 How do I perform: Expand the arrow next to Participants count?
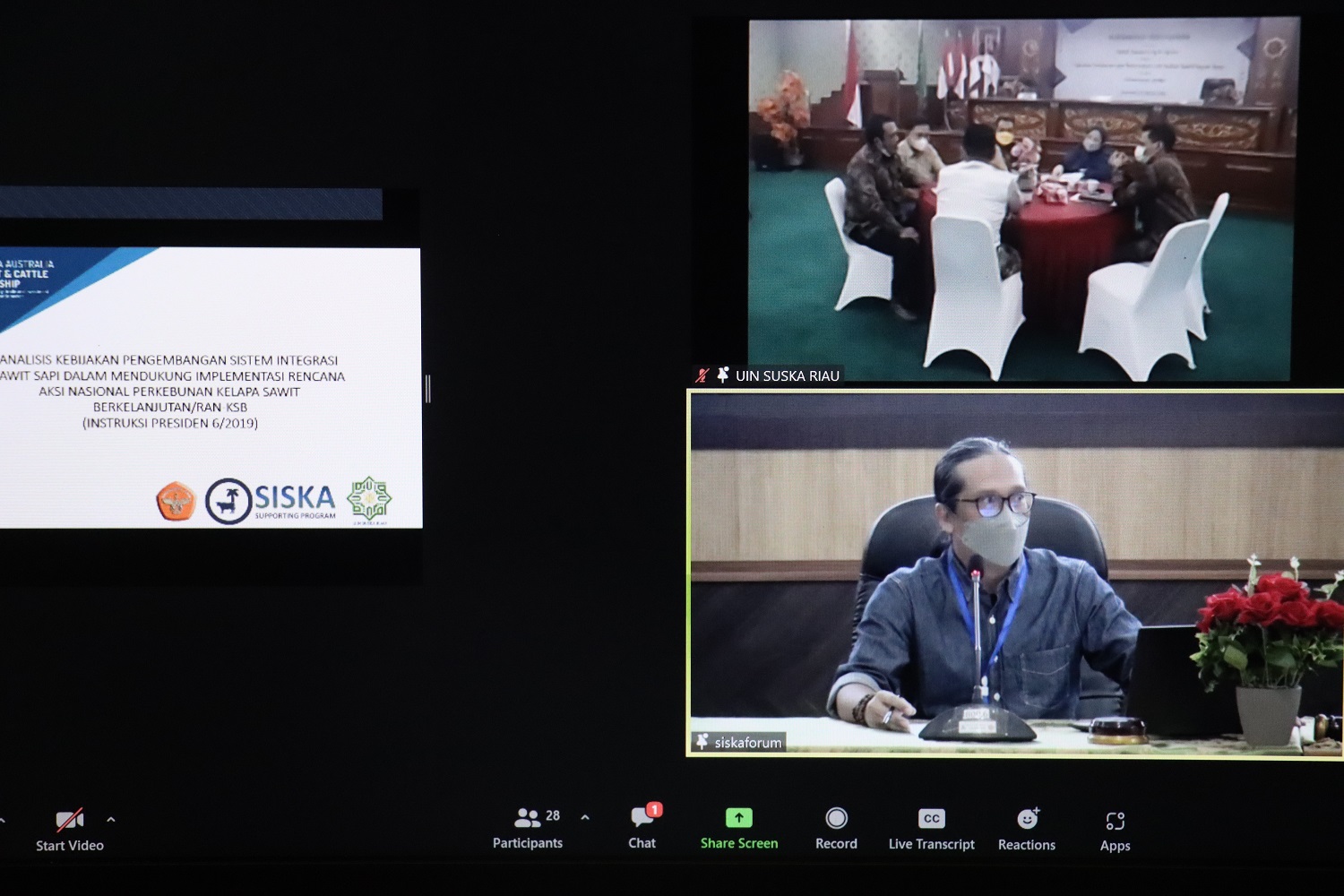click(585, 817)
